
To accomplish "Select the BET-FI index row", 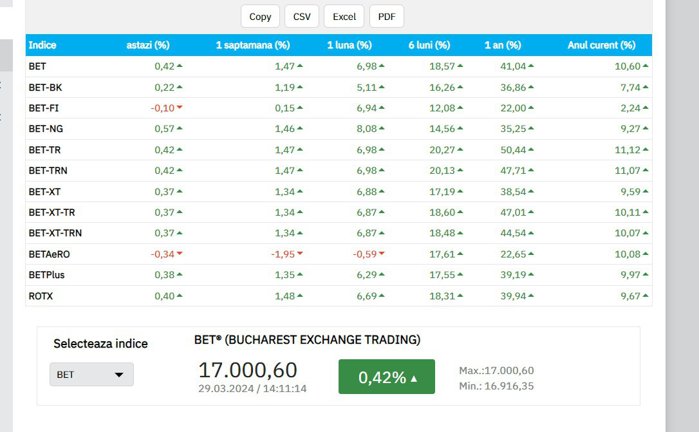I will pyautogui.click(x=46, y=108).
